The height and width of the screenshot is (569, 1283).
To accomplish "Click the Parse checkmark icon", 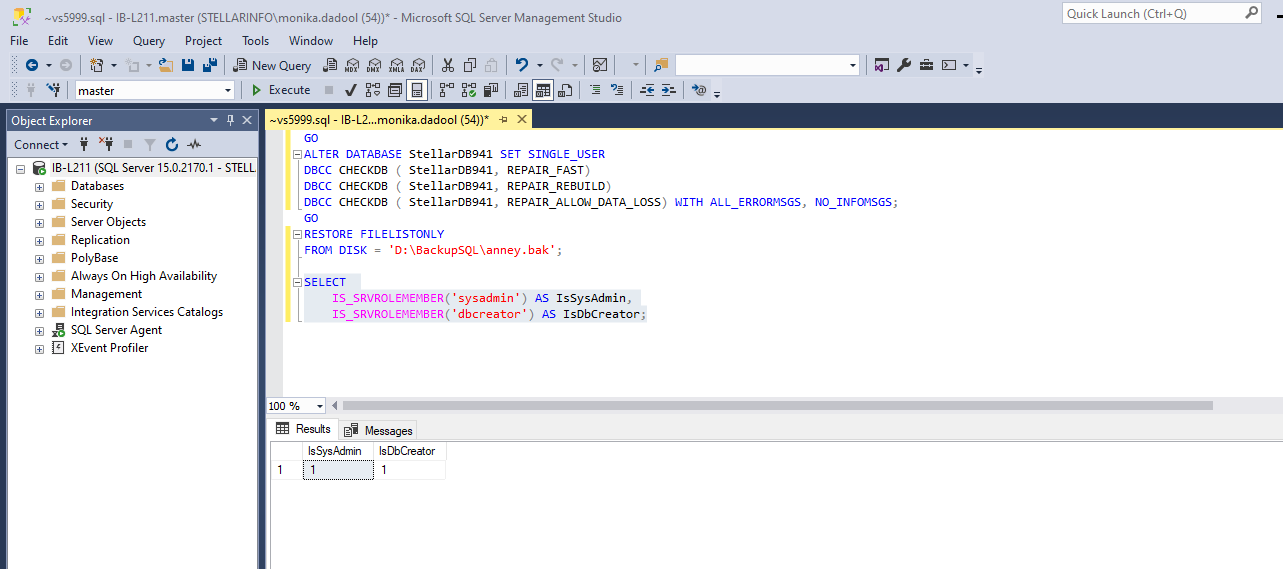I will click(x=351, y=90).
